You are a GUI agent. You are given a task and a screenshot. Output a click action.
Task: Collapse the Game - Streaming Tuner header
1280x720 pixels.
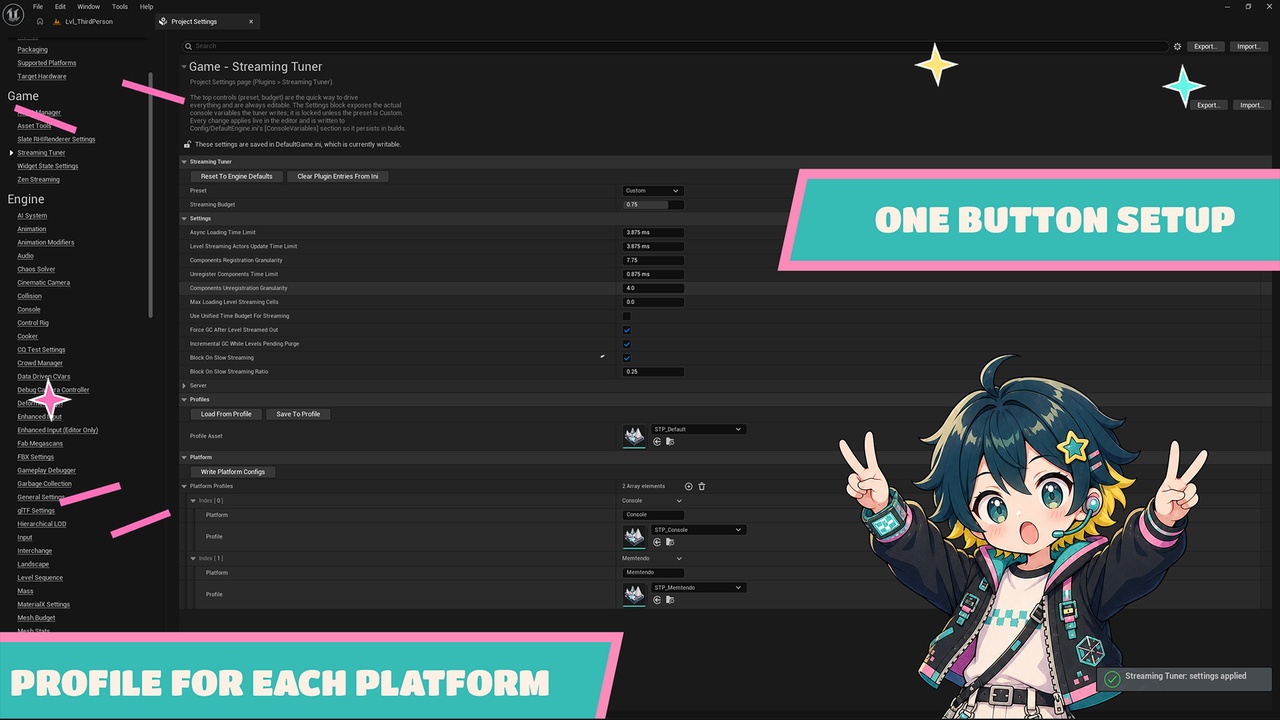tap(184, 67)
